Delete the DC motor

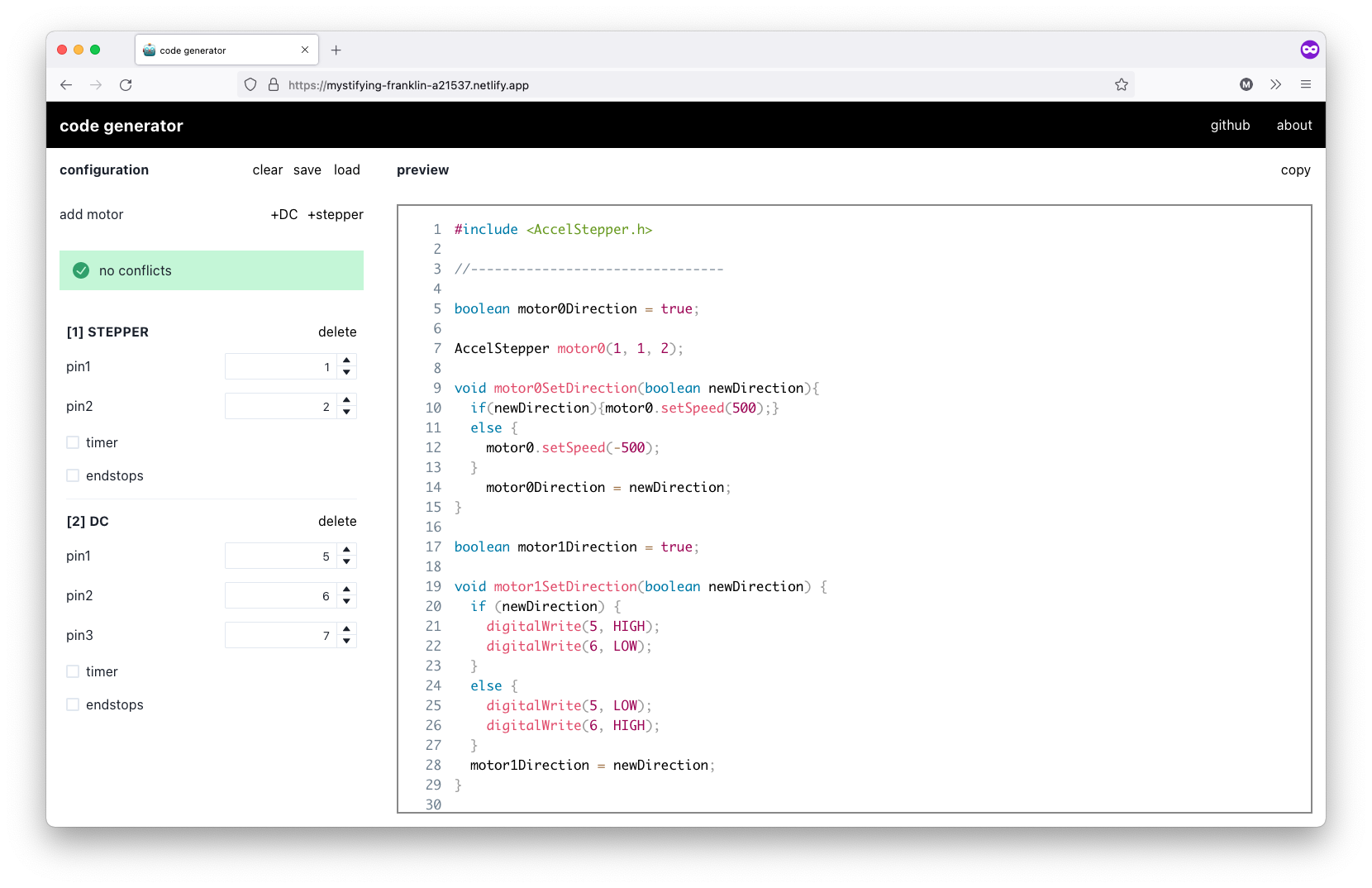point(337,521)
